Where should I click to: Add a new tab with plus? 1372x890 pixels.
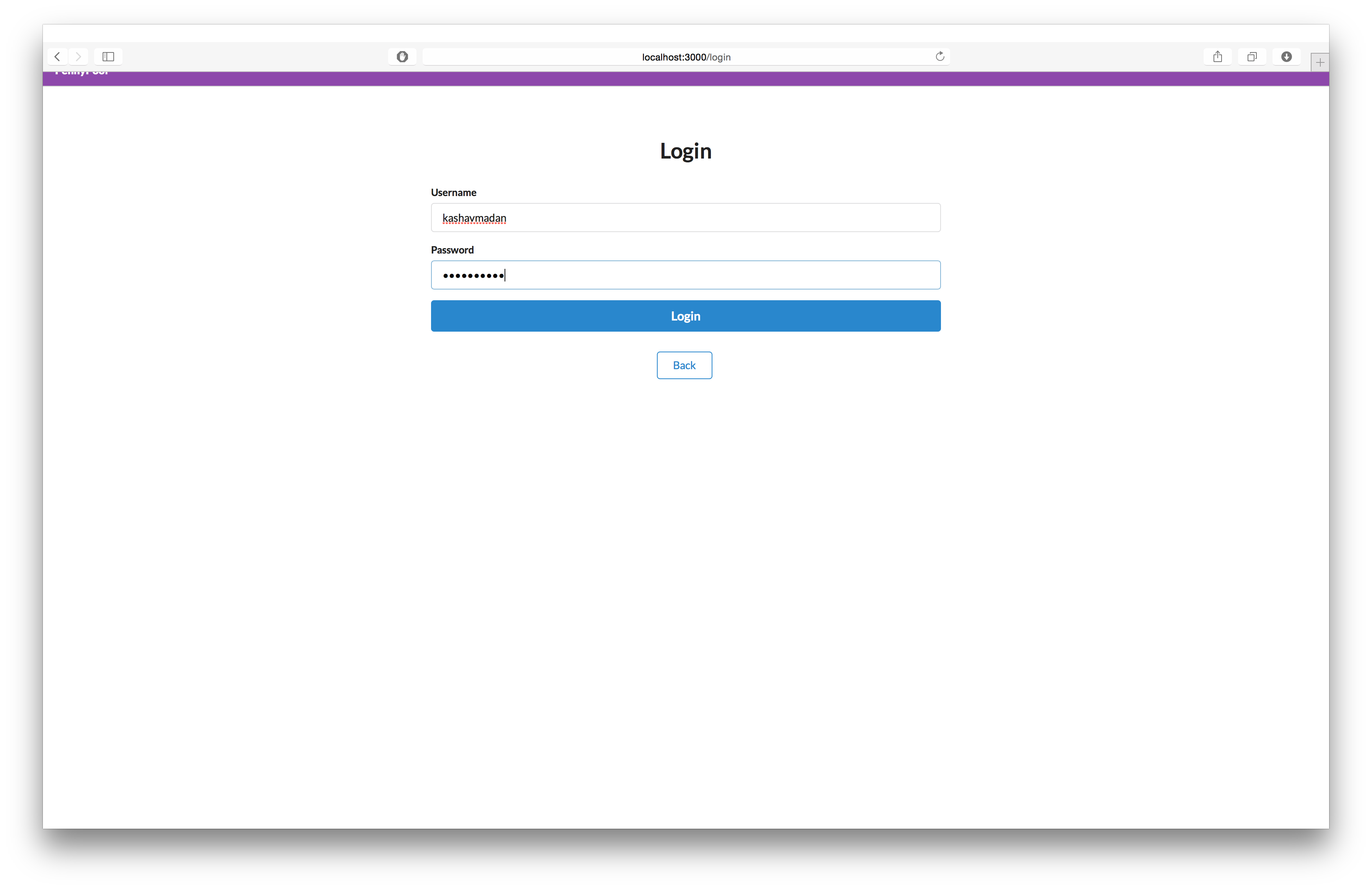(x=1320, y=62)
